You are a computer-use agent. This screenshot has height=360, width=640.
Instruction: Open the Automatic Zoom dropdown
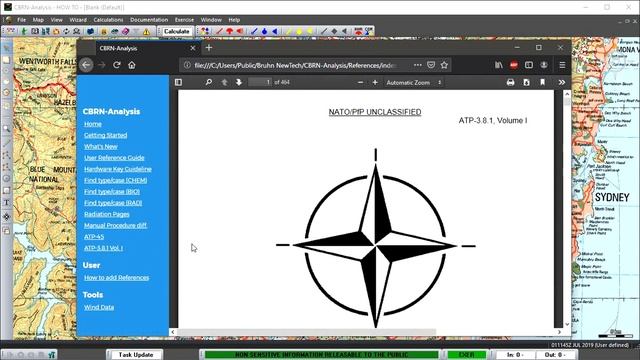(x=413, y=82)
